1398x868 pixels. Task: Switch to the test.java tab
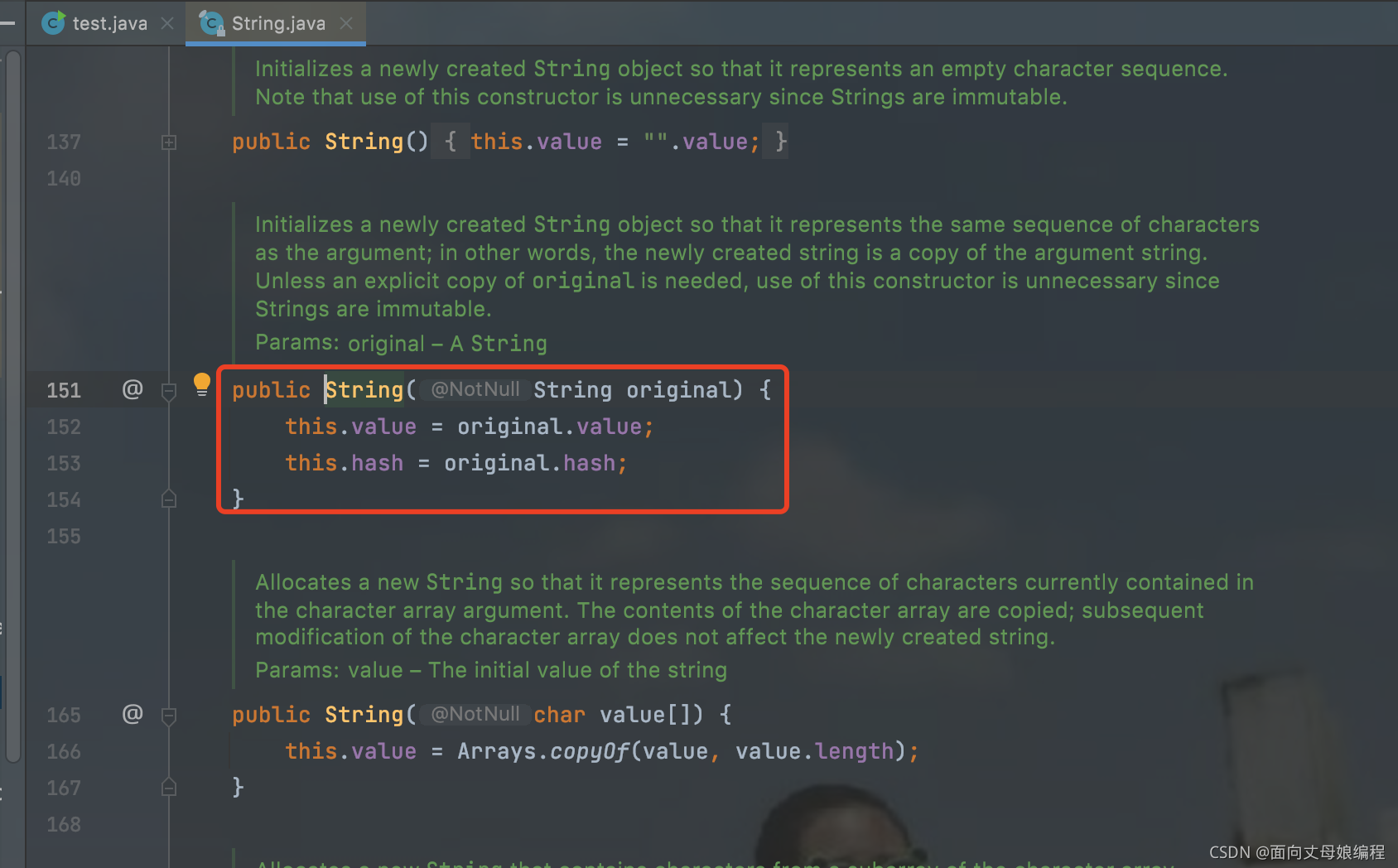[109, 23]
